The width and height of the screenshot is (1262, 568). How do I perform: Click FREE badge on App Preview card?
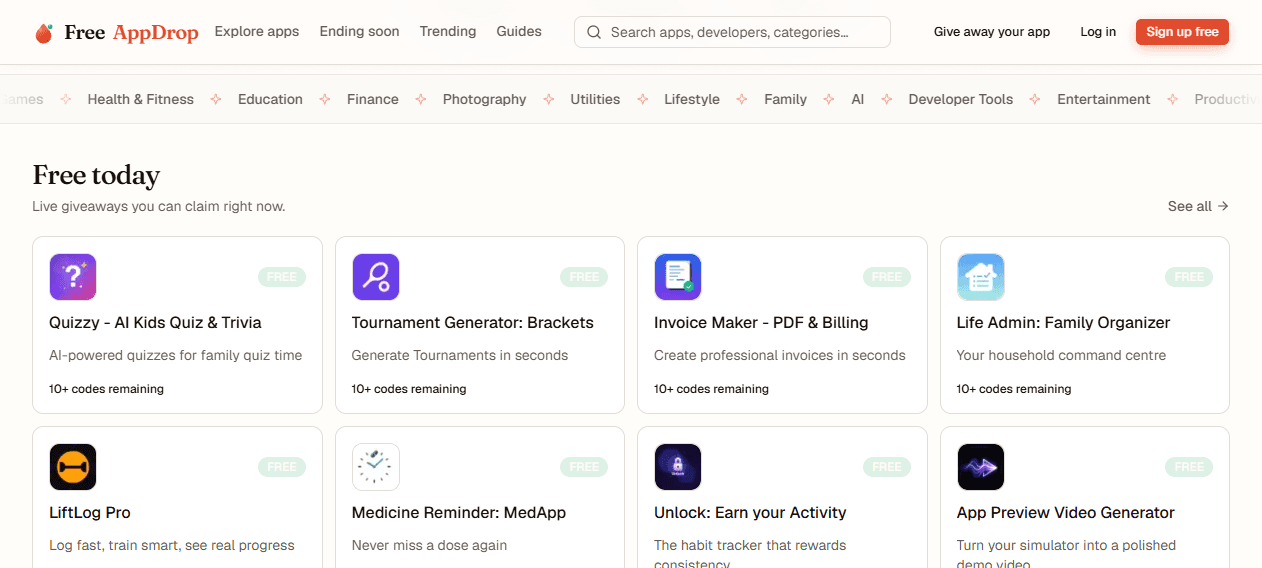pos(1189,467)
